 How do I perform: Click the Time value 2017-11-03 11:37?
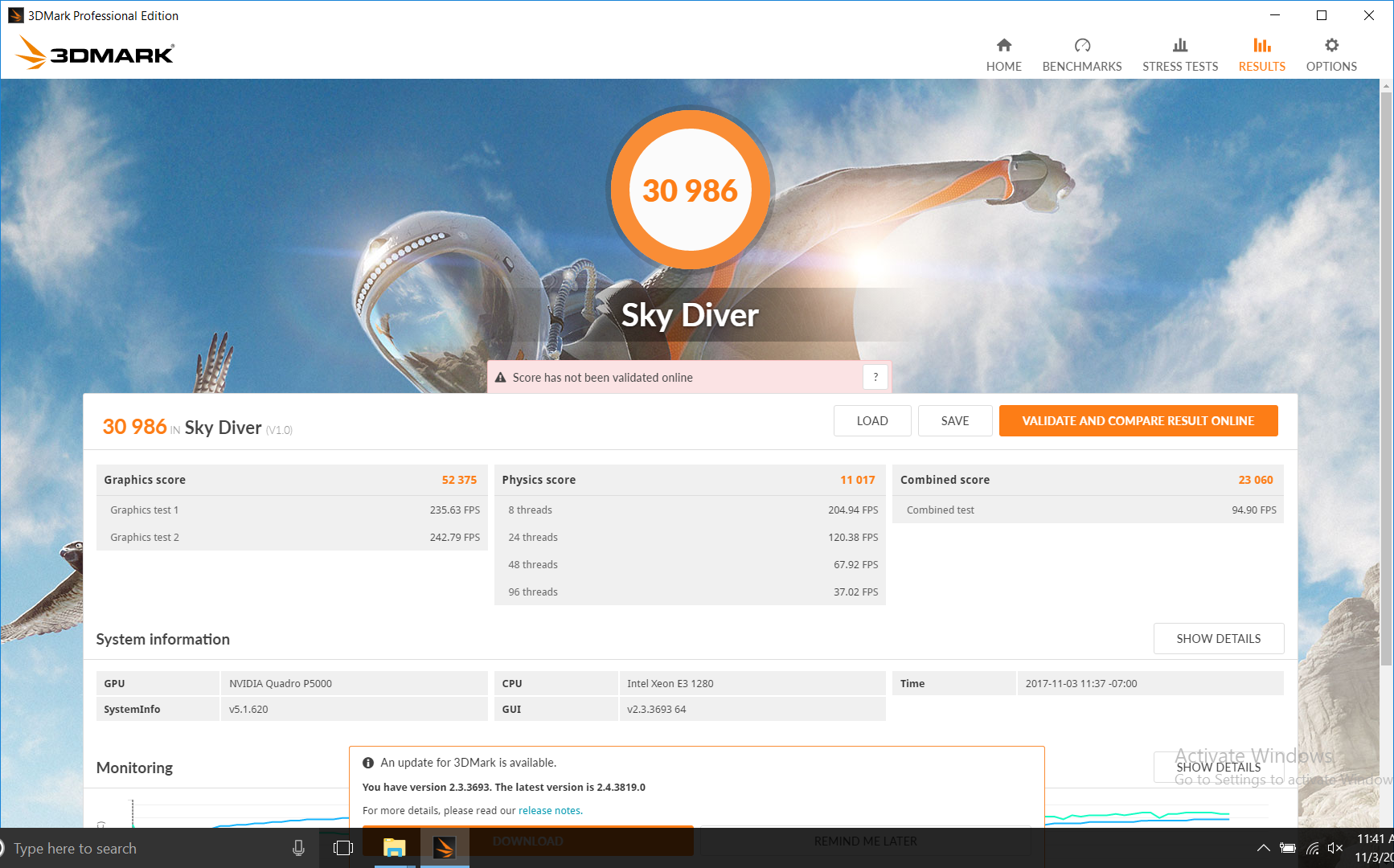(x=1081, y=683)
